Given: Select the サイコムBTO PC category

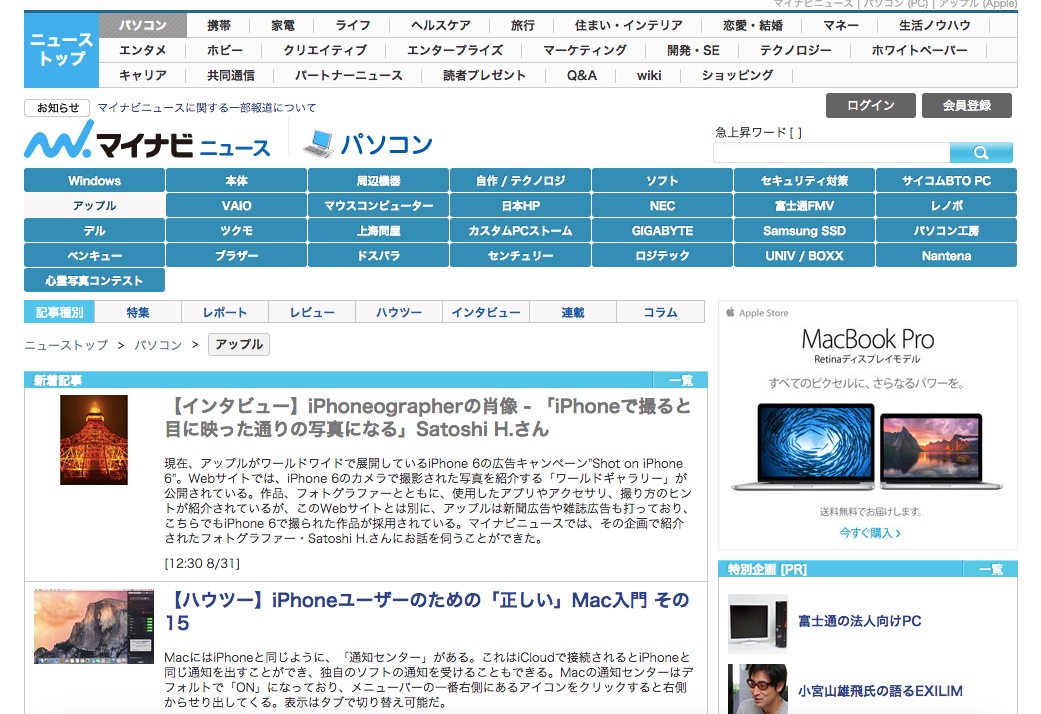Looking at the screenshot, I should (x=946, y=181).
